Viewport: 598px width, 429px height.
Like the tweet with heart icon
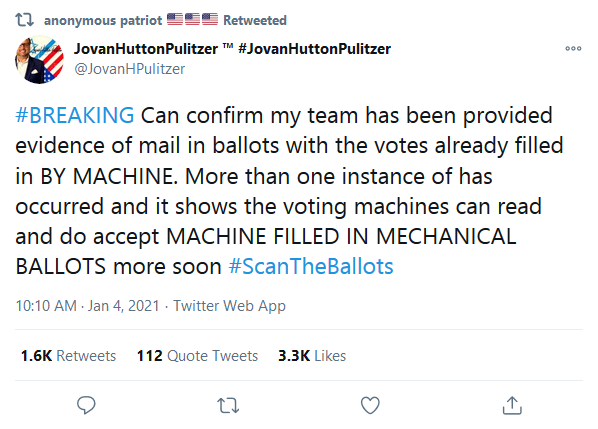tap(370, 405)
